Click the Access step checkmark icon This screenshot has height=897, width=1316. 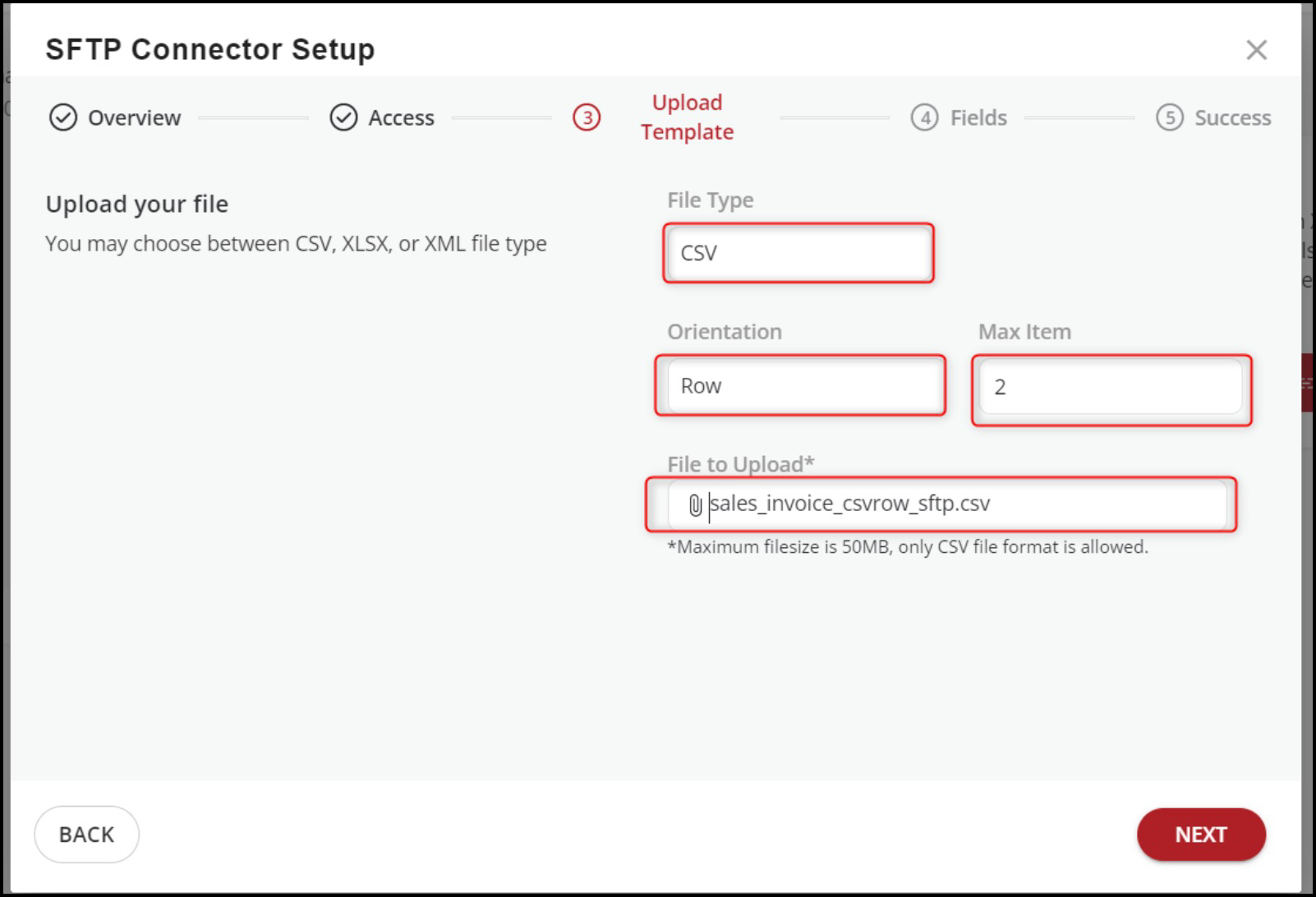point(343,117)
